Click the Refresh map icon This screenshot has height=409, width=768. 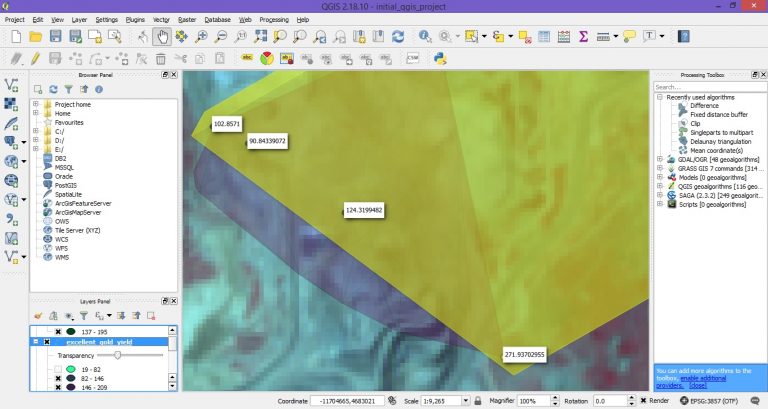(x=398, y=36)
